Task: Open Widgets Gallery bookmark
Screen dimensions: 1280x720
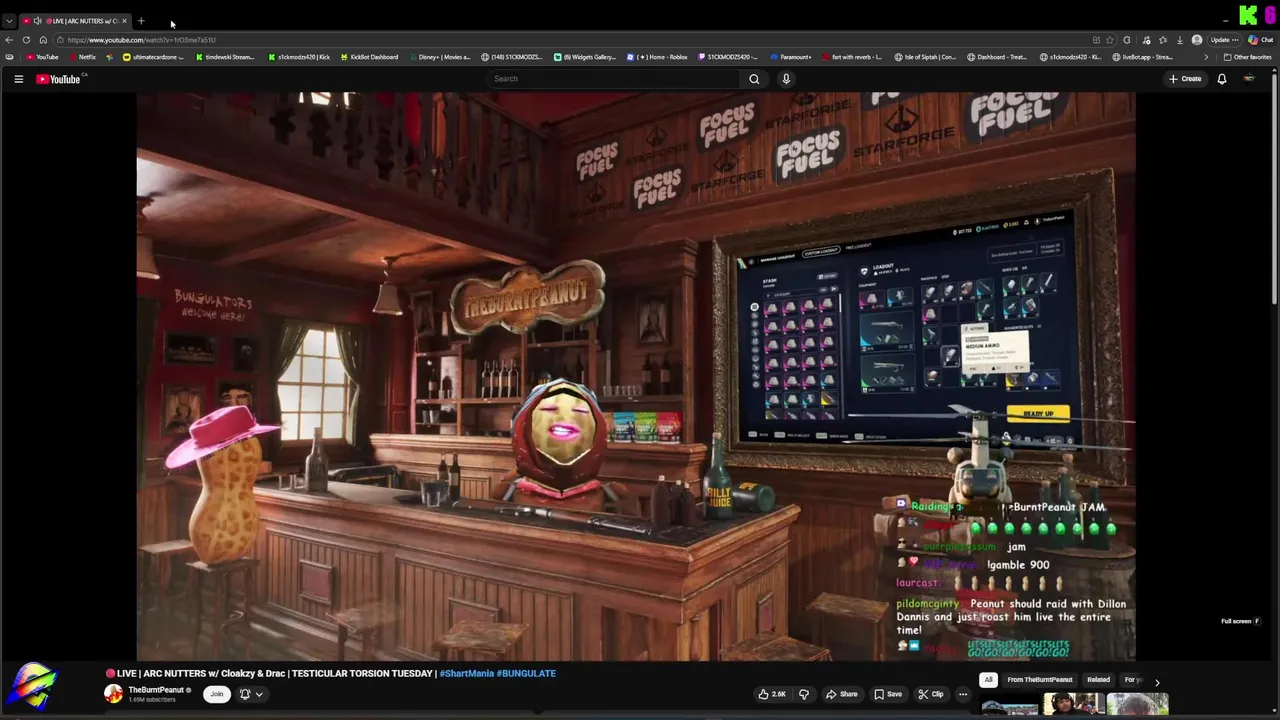Action: 585,57
